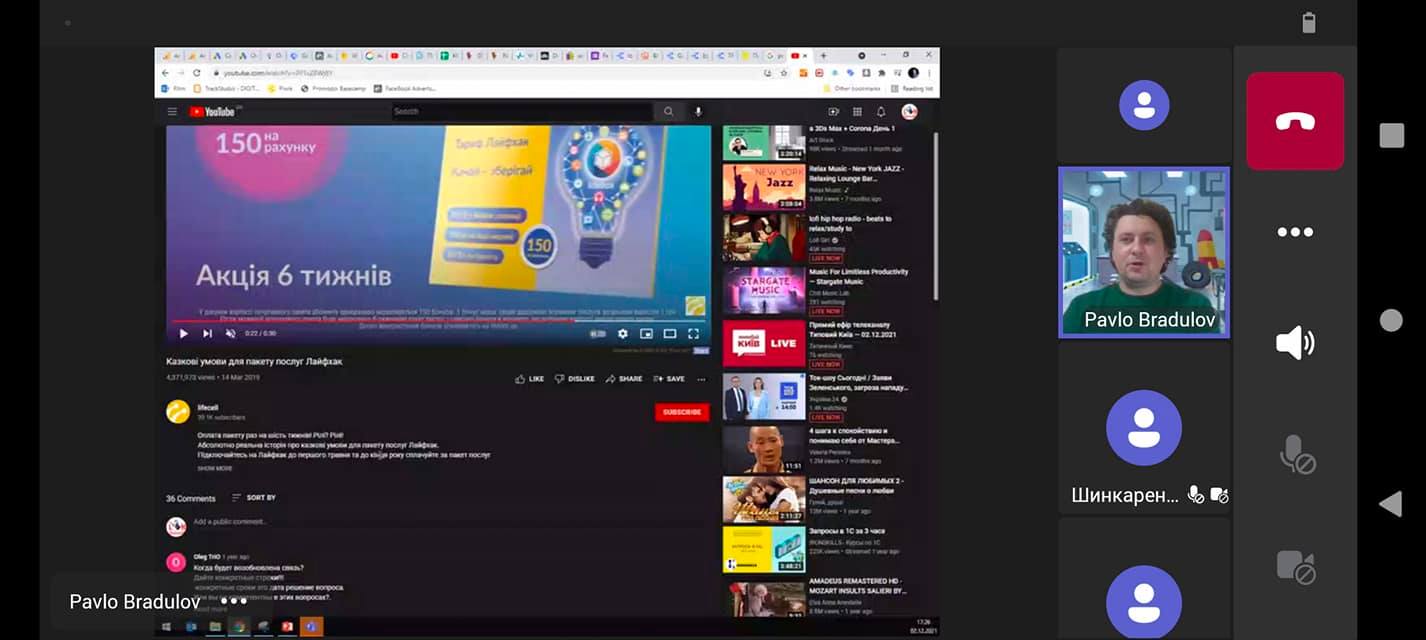Expand the Sort By comments dropdown
The height and width of the screenshot is (640, 1426).
click(254, 498)
